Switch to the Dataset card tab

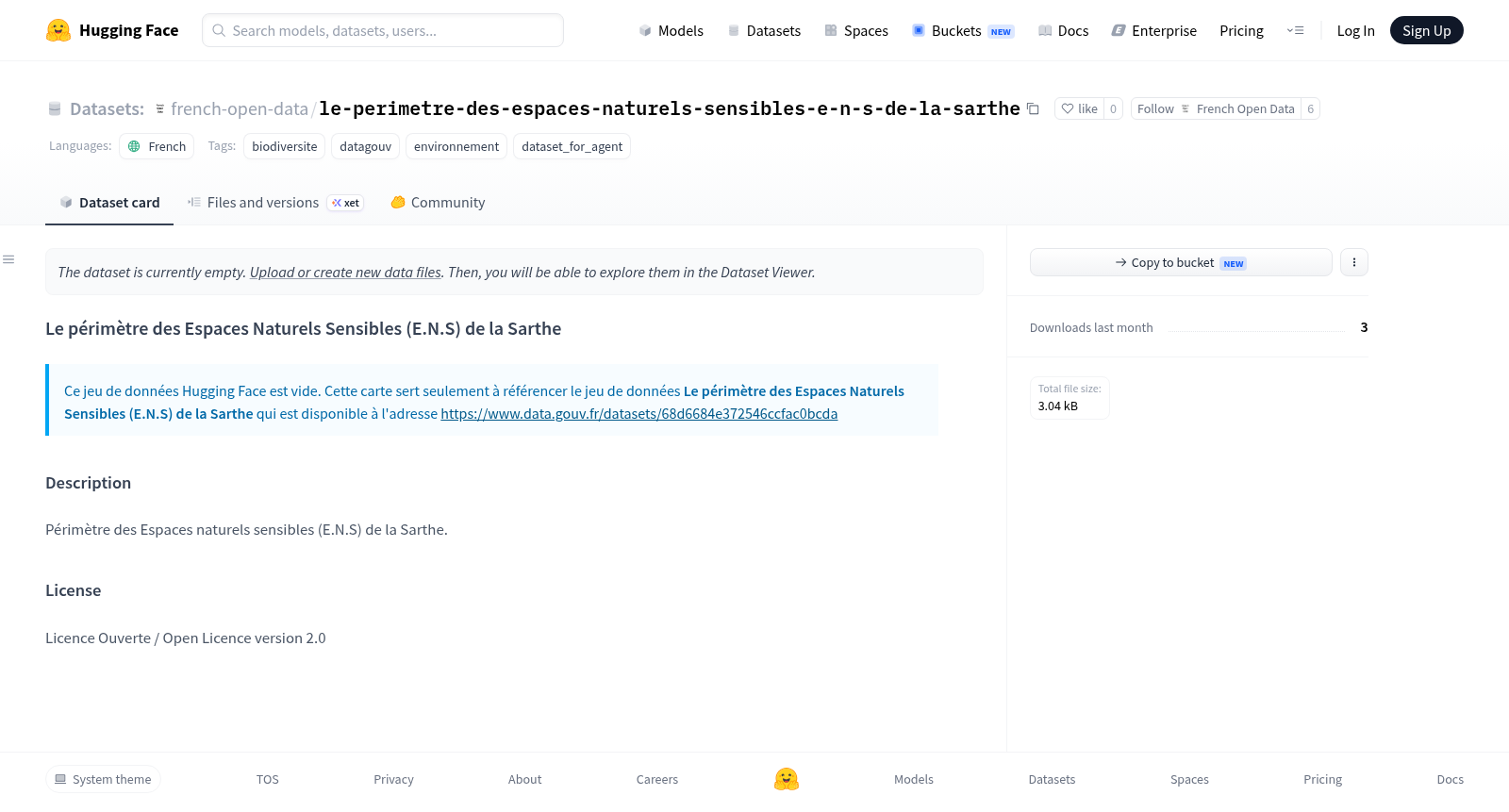point(109,202)
